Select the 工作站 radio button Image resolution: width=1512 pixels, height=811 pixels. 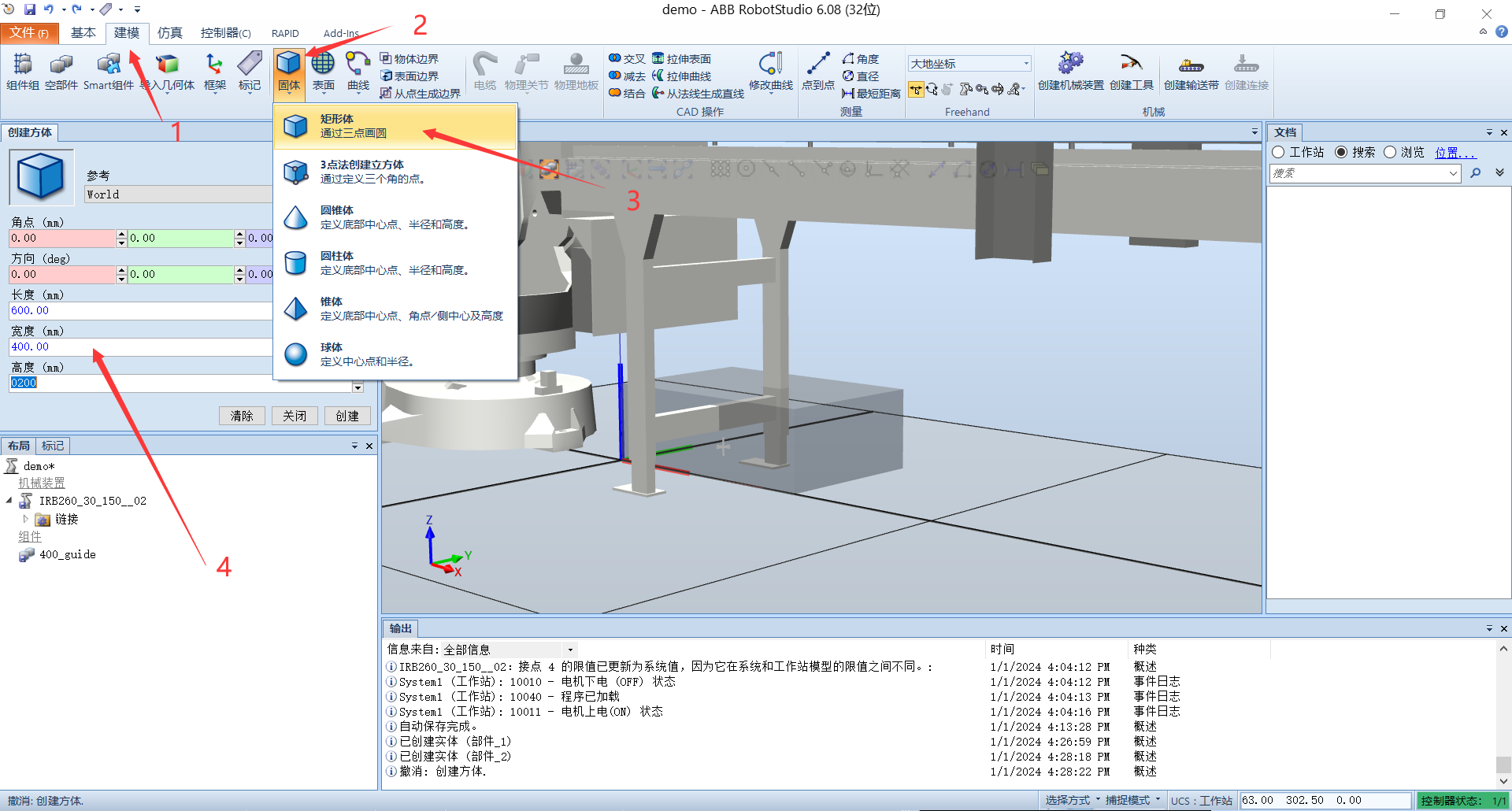tap(1278, 152)
